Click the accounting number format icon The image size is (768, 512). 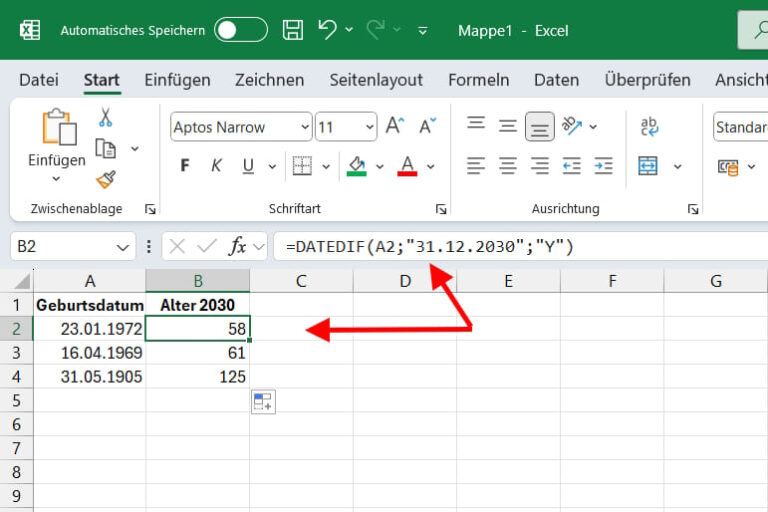728,167
